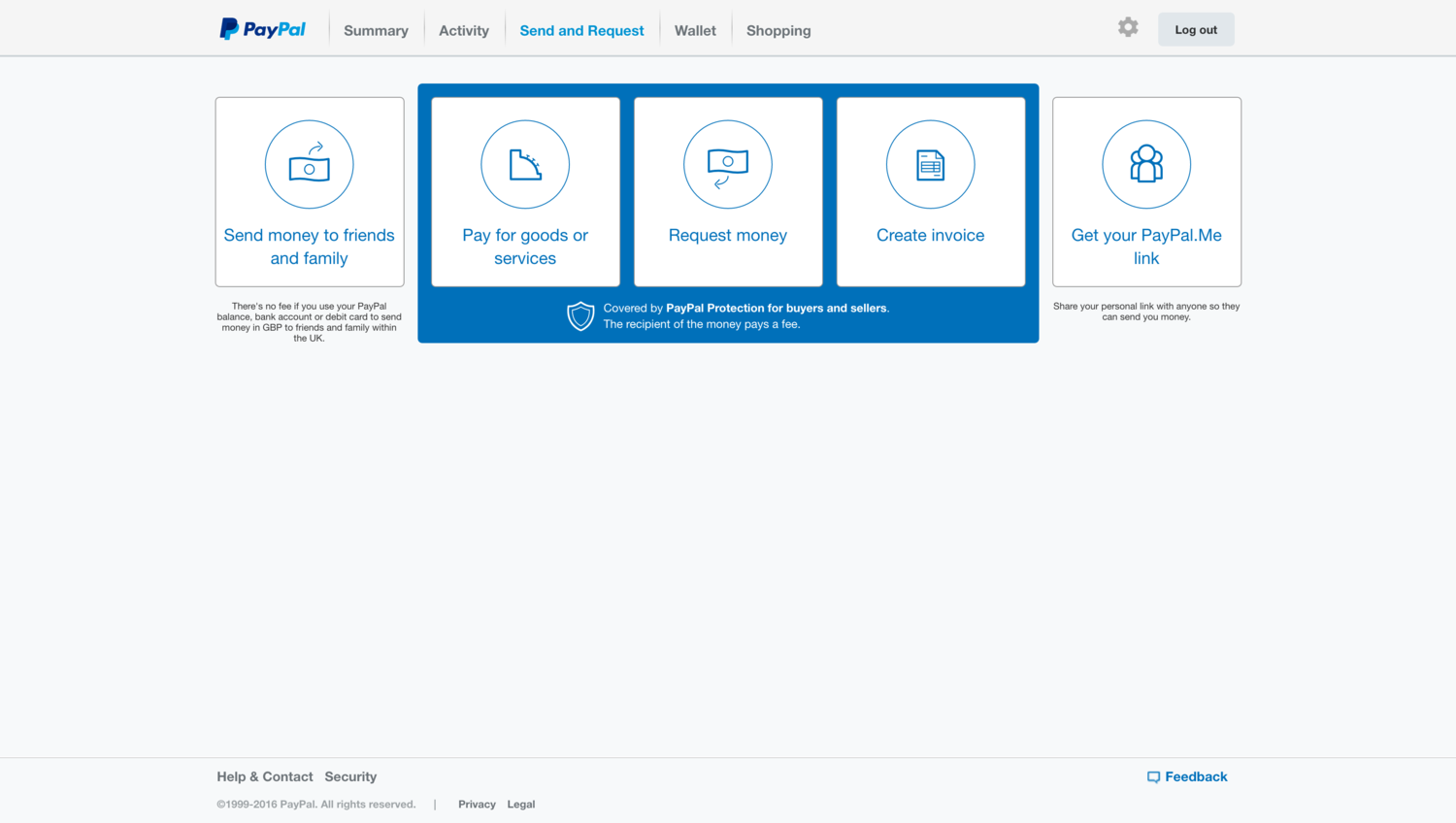Screen dimensions: 1456x823
Task: Click the create invoice document icon
Action: coord(931,165)
